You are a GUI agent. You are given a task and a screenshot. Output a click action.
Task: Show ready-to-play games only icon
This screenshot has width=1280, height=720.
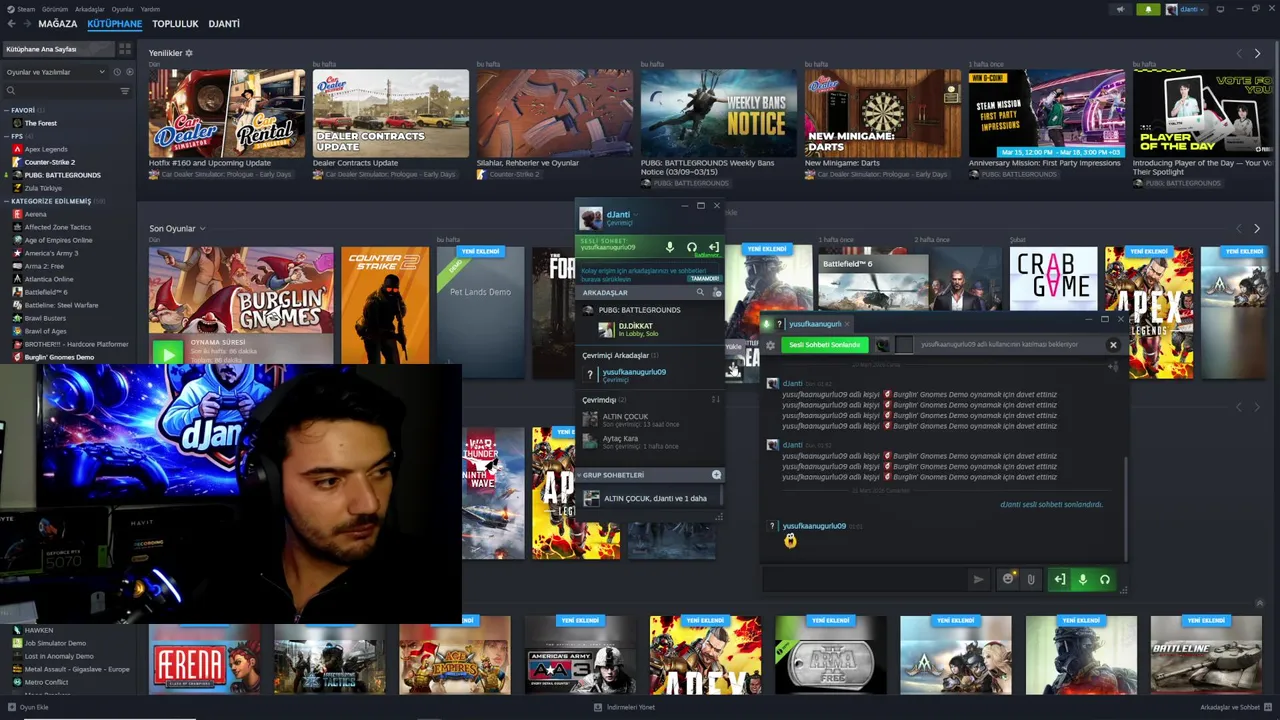pos(128,72)
